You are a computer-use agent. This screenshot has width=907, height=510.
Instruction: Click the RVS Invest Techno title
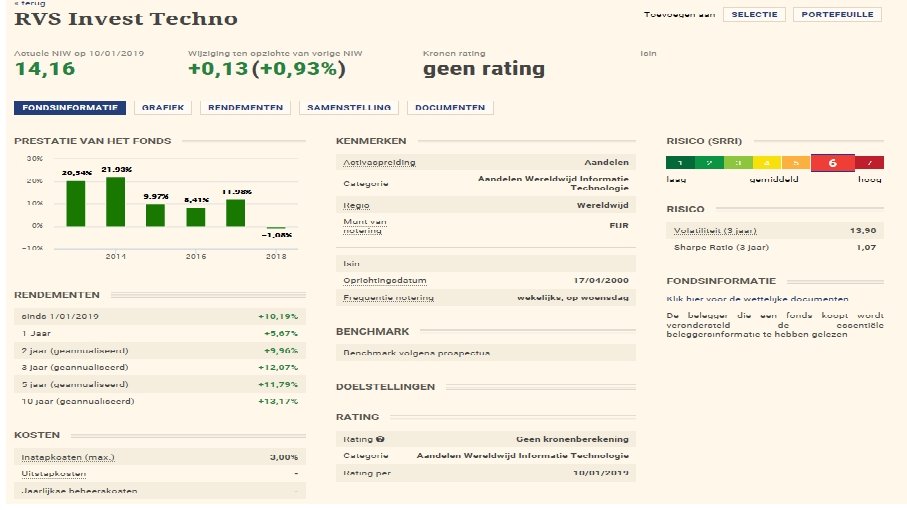(126, 19)
